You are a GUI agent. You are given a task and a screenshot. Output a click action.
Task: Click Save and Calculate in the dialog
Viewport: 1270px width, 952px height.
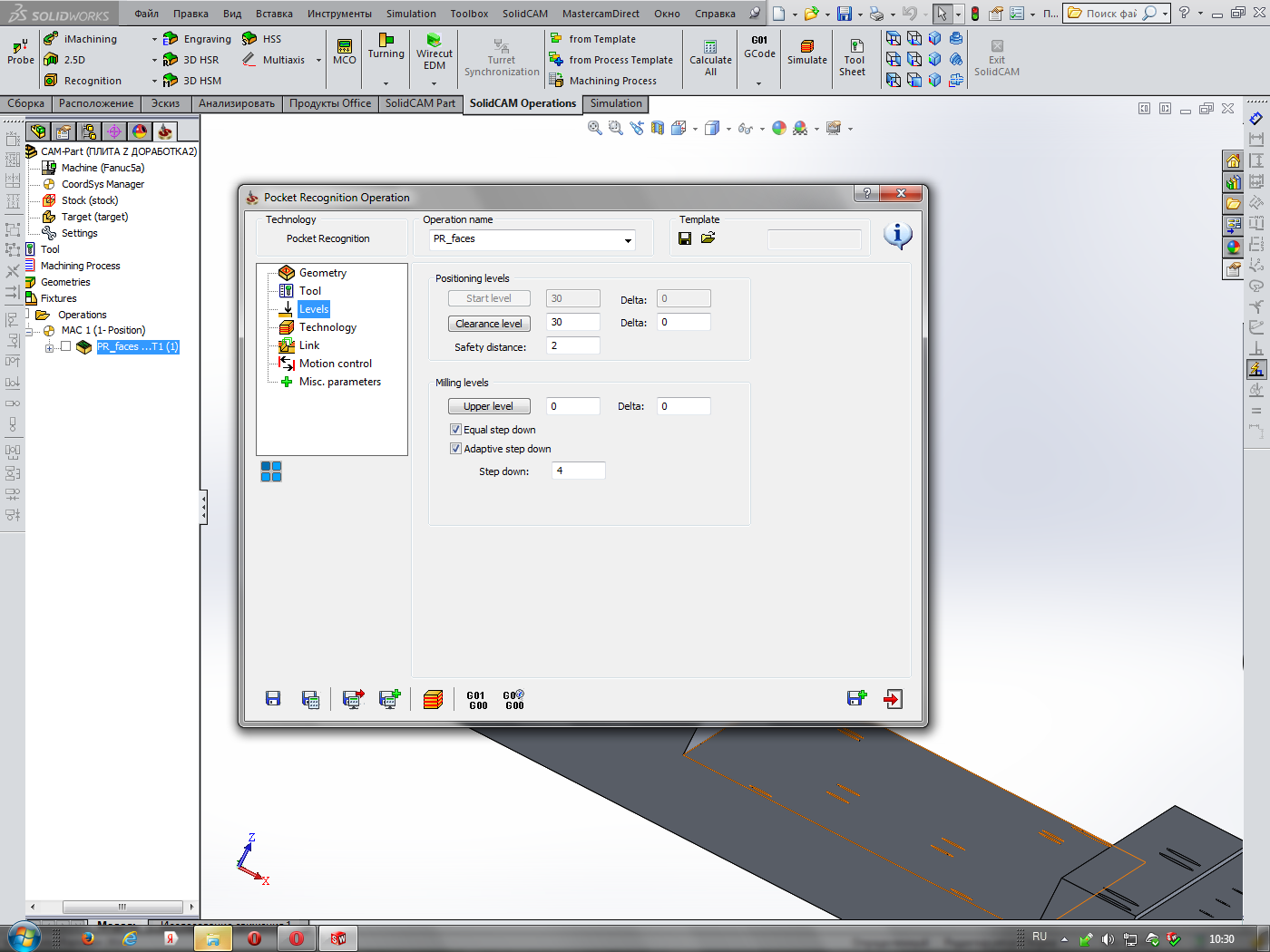[310, 699]
